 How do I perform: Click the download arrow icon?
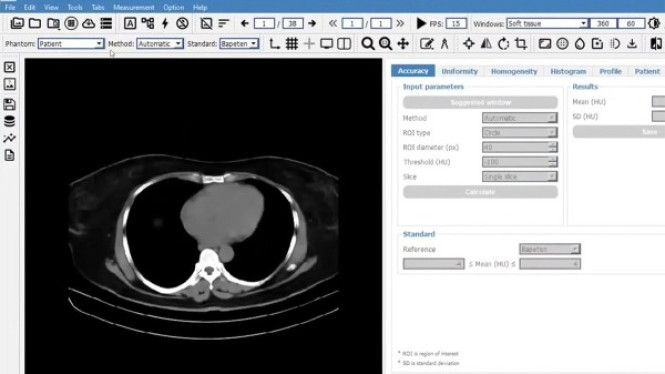point(632,44)
